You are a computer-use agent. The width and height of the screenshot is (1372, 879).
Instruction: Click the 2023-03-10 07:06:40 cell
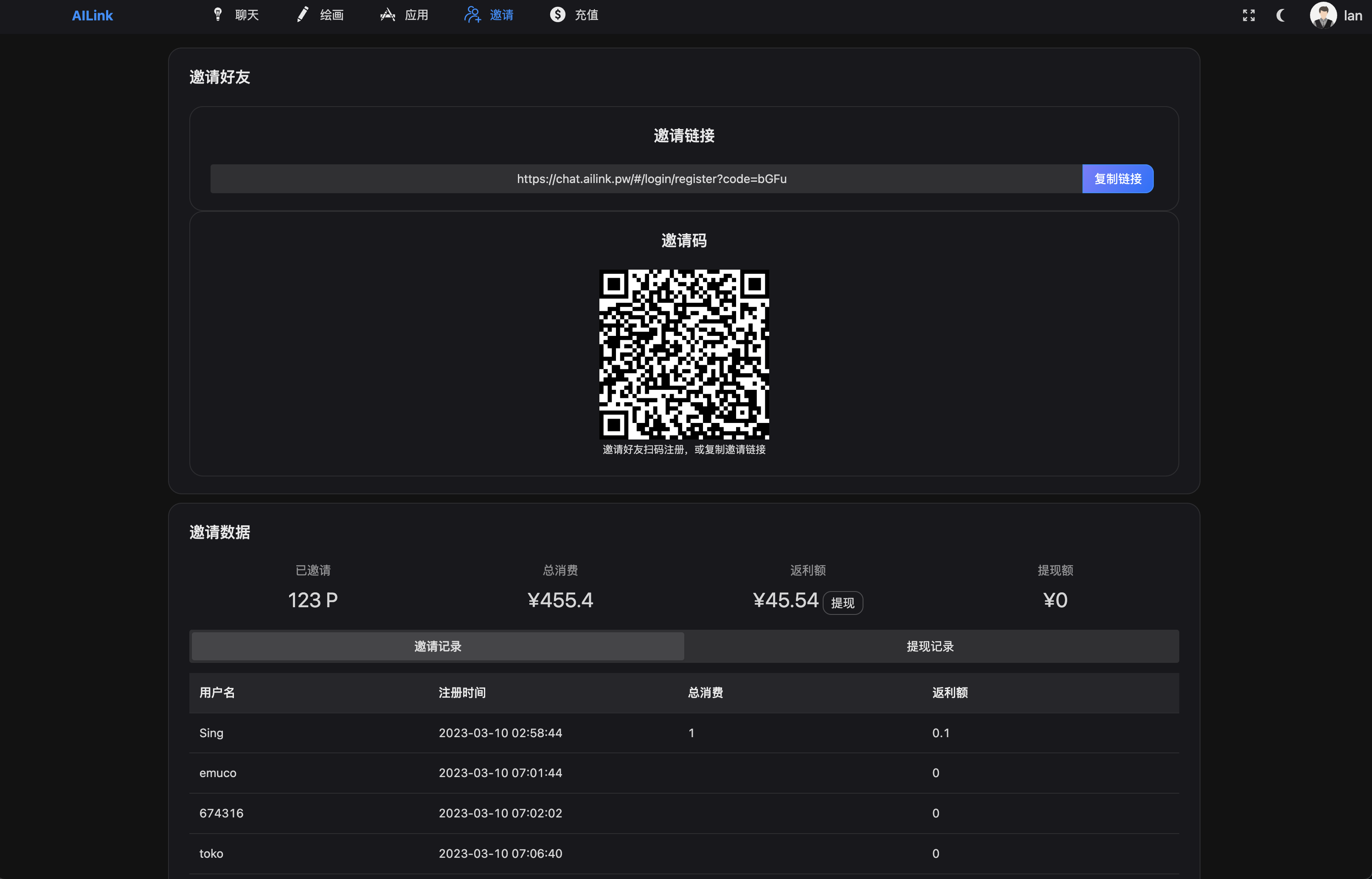pyautogui.click(x=500, y=854)
